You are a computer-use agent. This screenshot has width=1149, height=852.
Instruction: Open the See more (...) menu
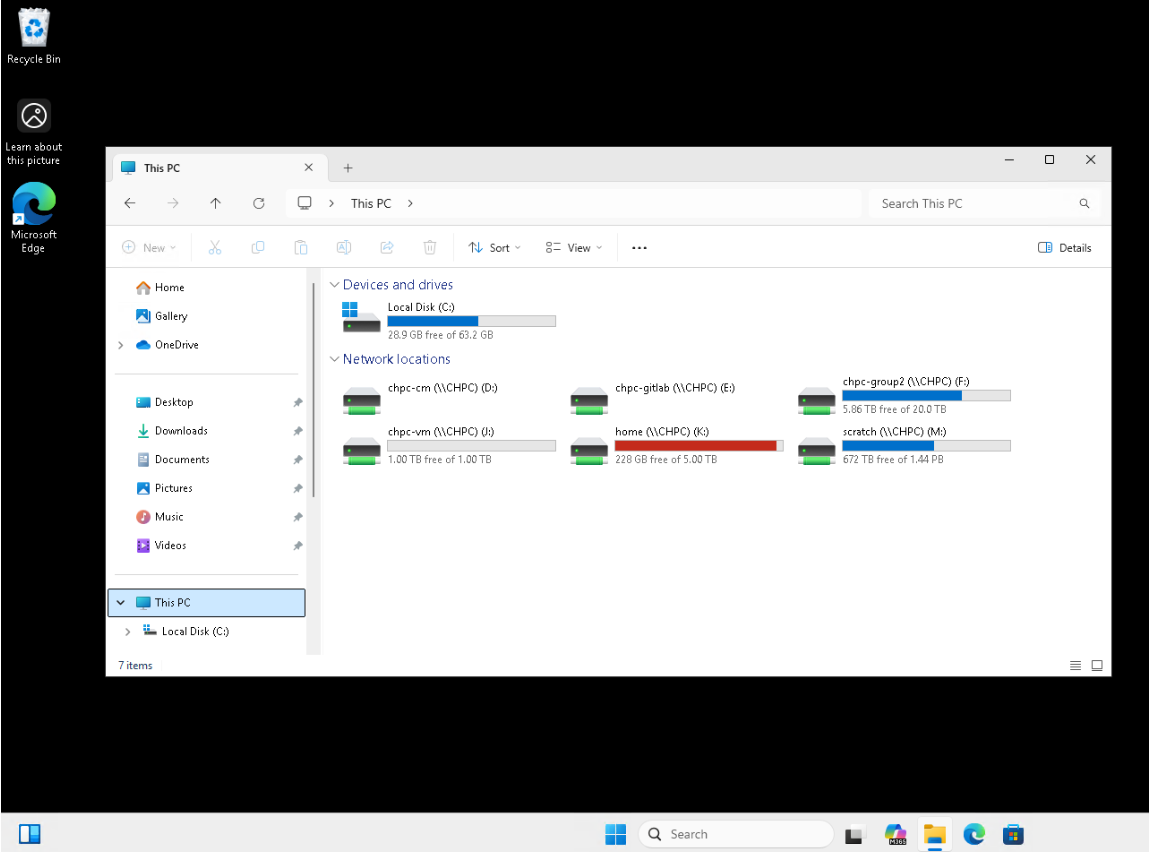(x=639, y=247)
